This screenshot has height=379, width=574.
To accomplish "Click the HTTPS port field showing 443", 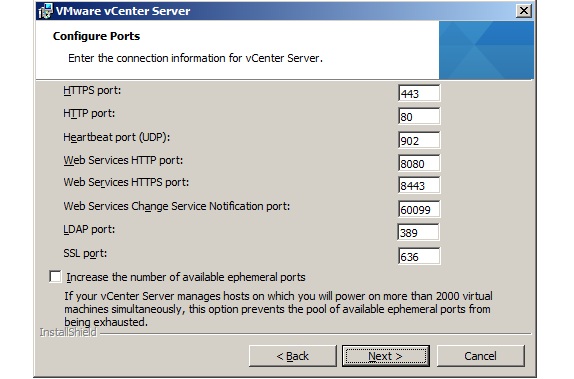I will pyautogui.click(x=419, y=93).
